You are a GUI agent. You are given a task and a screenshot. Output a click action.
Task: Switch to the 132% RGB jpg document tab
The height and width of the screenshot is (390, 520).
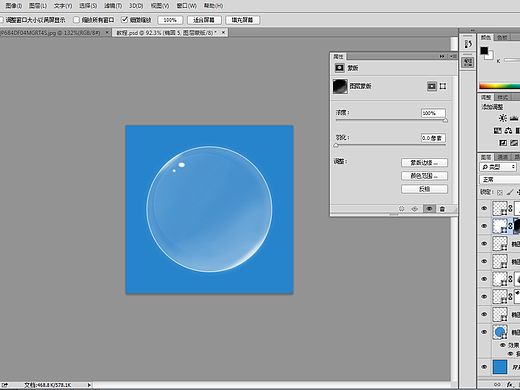coord(50,33)
